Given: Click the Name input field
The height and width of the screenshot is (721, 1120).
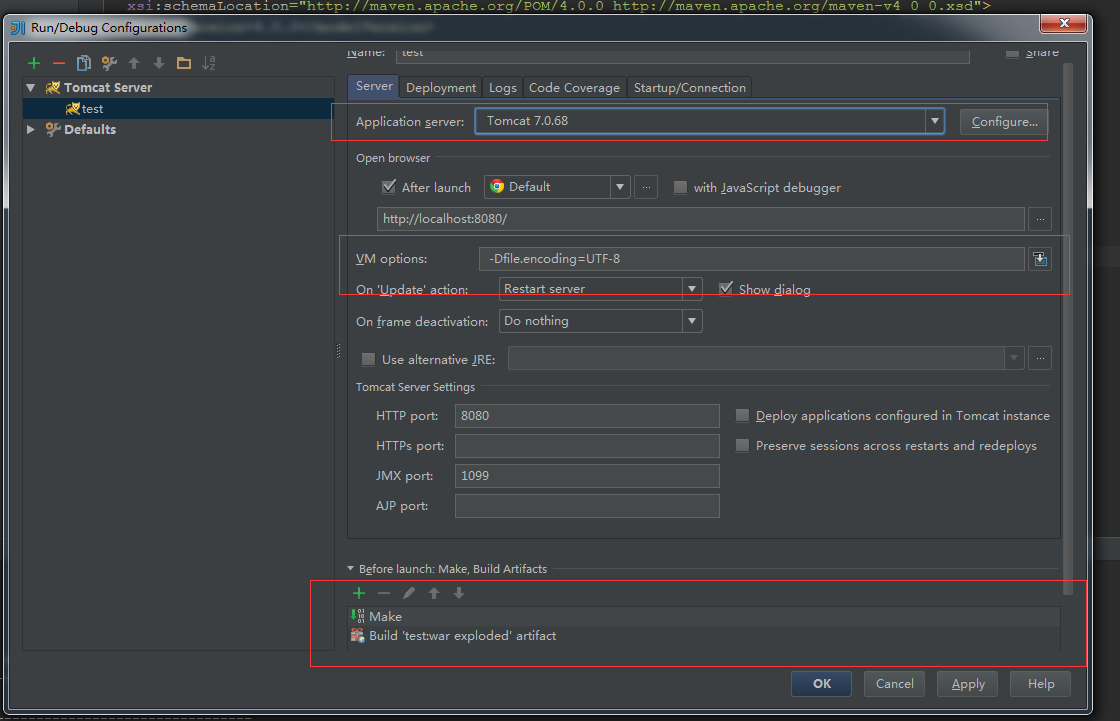Looking at the screenshot, I should click(x=683, y=54).
